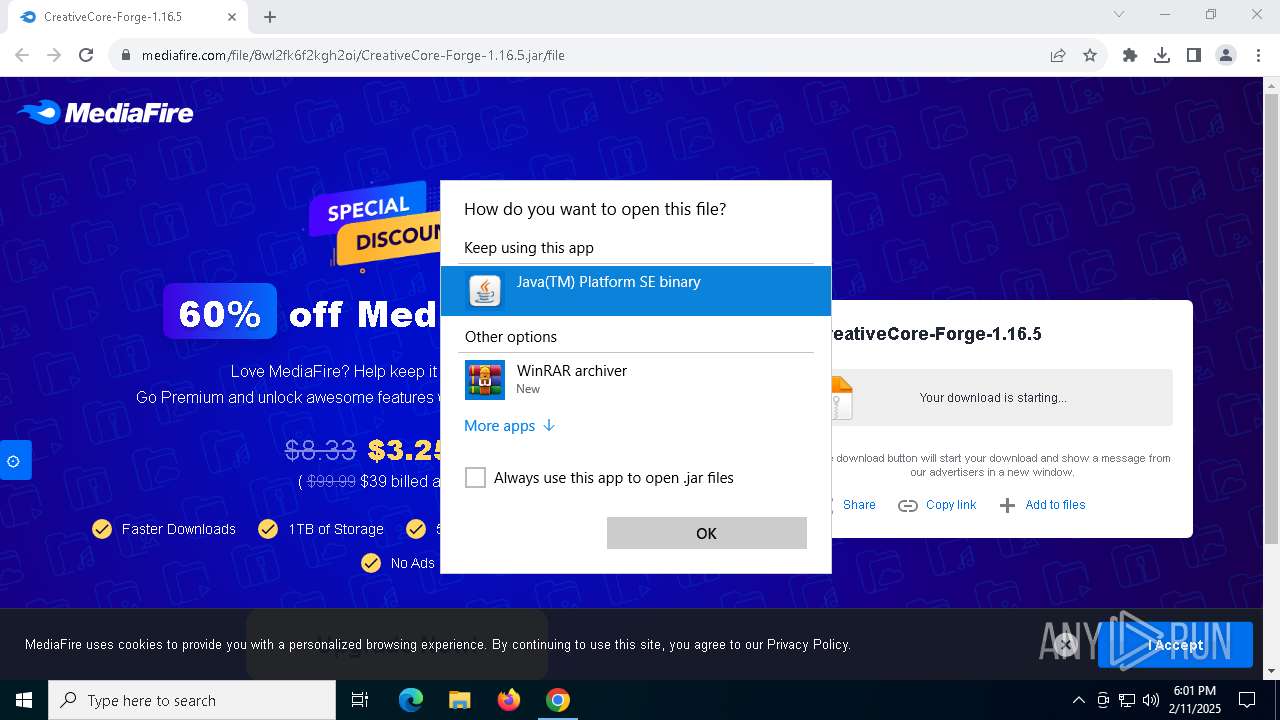Share this page from address bar
This screenshot has height=720, width=1280.
[x=1058, y=55]
